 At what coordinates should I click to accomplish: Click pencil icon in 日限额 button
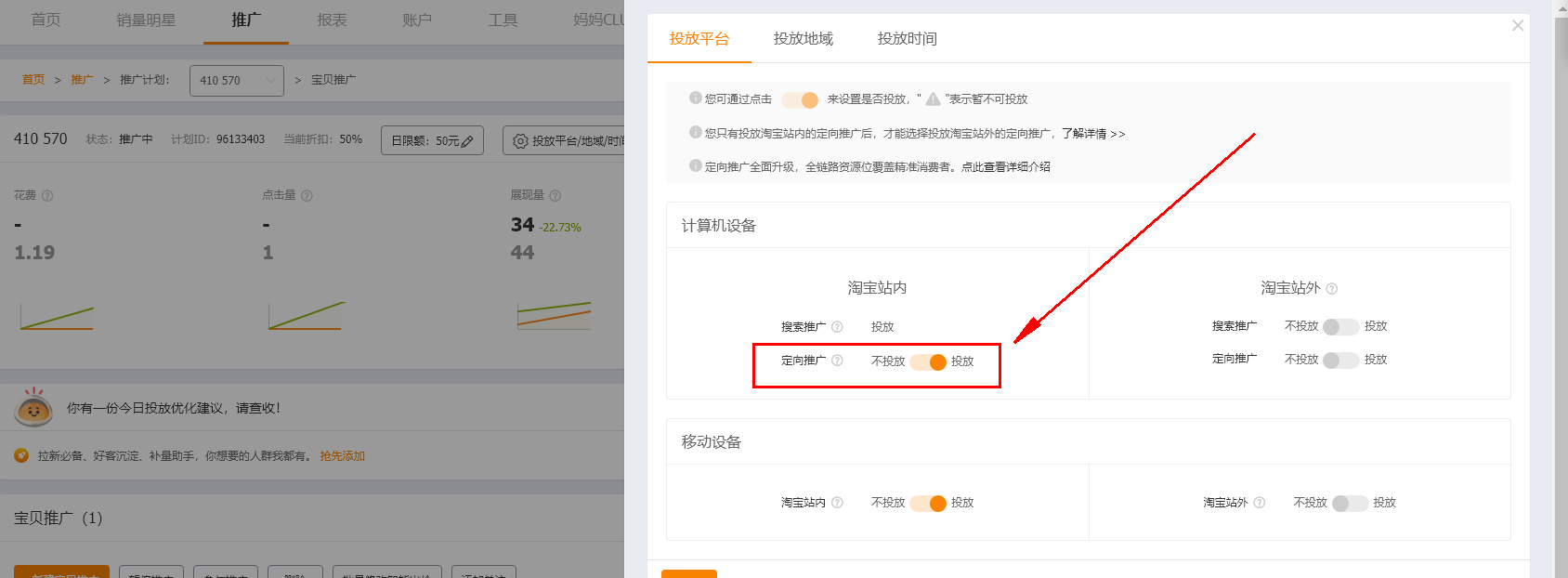467,141
